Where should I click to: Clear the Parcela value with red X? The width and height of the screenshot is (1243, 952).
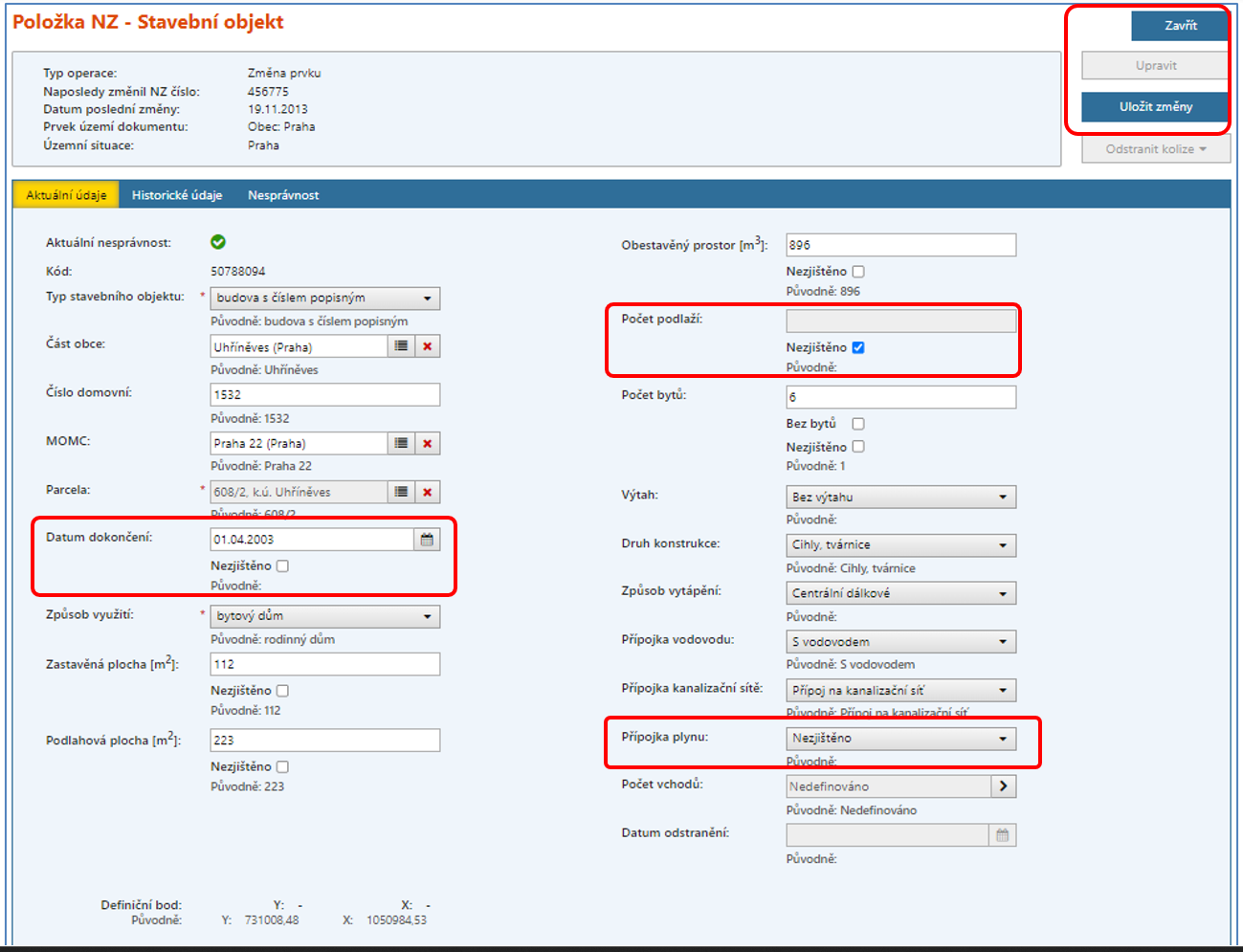428,492
